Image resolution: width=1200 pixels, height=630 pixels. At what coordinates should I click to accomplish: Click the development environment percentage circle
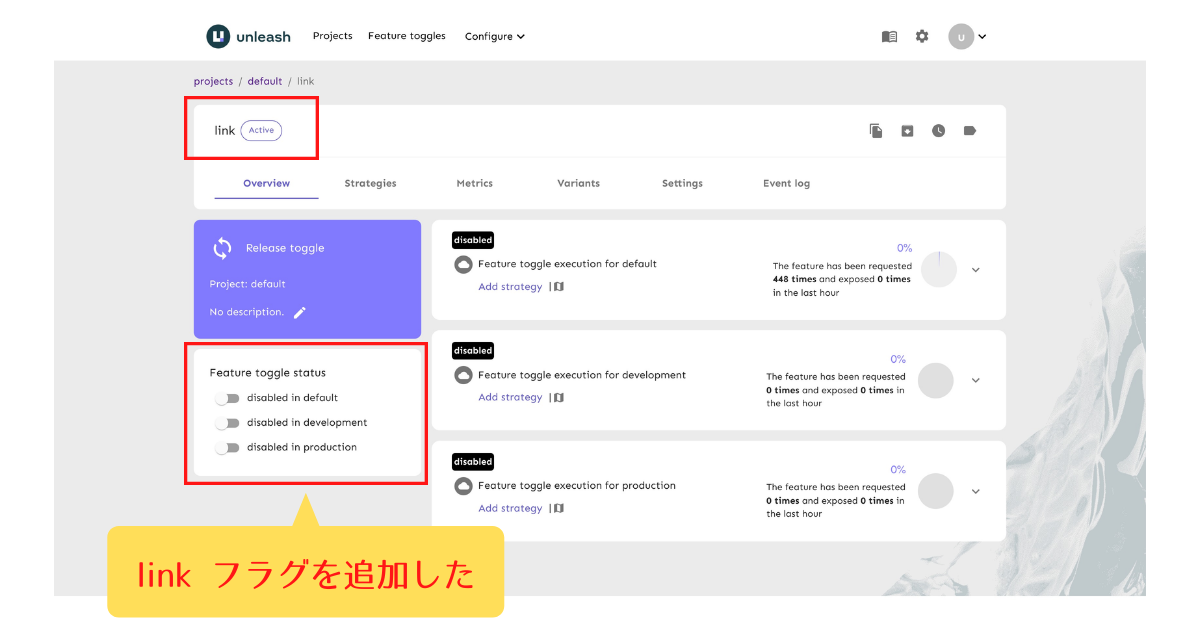[x=936, y=380]
